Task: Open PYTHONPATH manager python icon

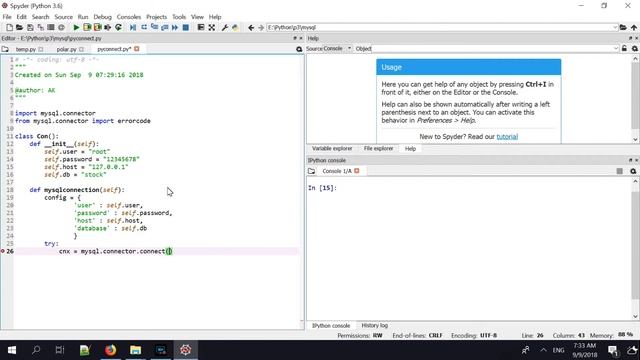Action: (235, 27)
